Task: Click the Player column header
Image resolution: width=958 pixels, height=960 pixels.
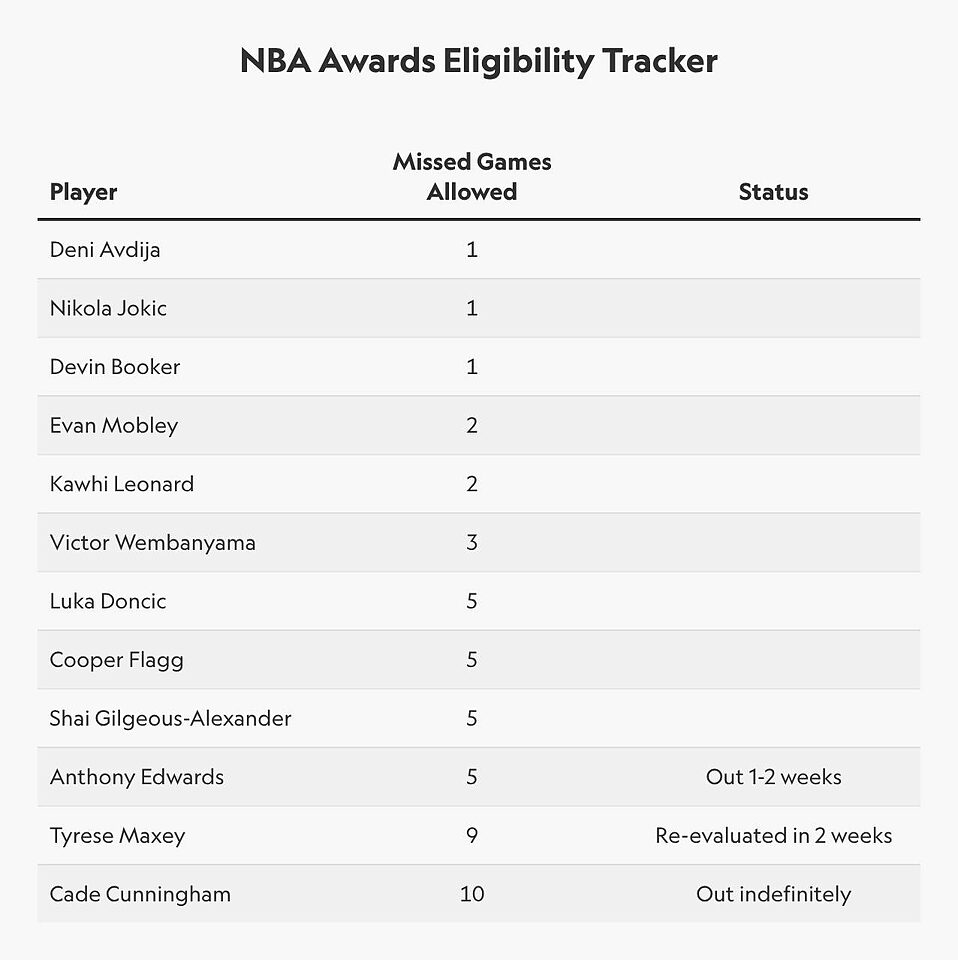Action: coord(84,192)
